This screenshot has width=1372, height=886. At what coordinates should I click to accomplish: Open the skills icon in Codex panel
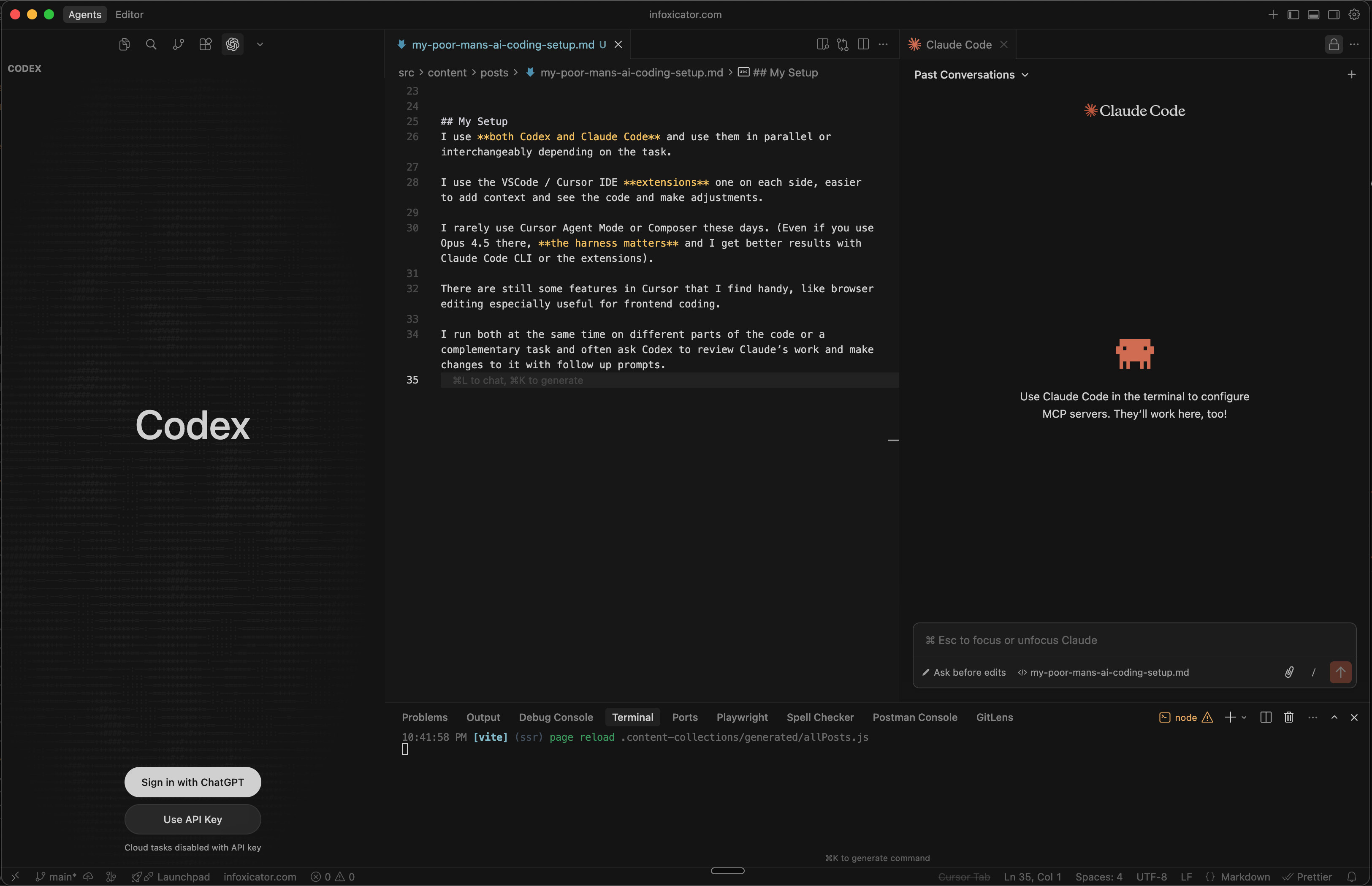point(205,44)
